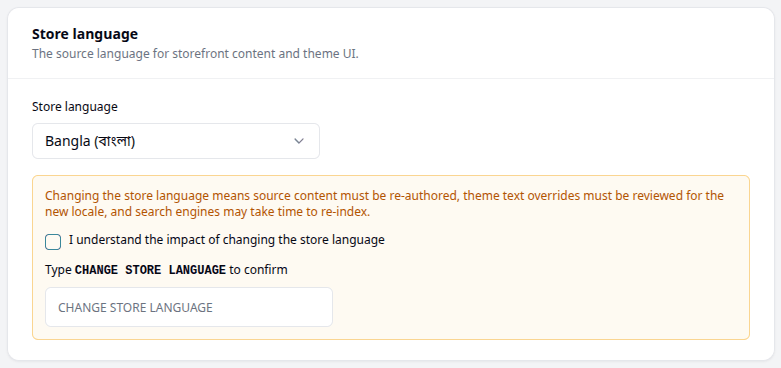Click the "Store language" field label
This screenshot has height=368, width=781.
click(75, 107)
